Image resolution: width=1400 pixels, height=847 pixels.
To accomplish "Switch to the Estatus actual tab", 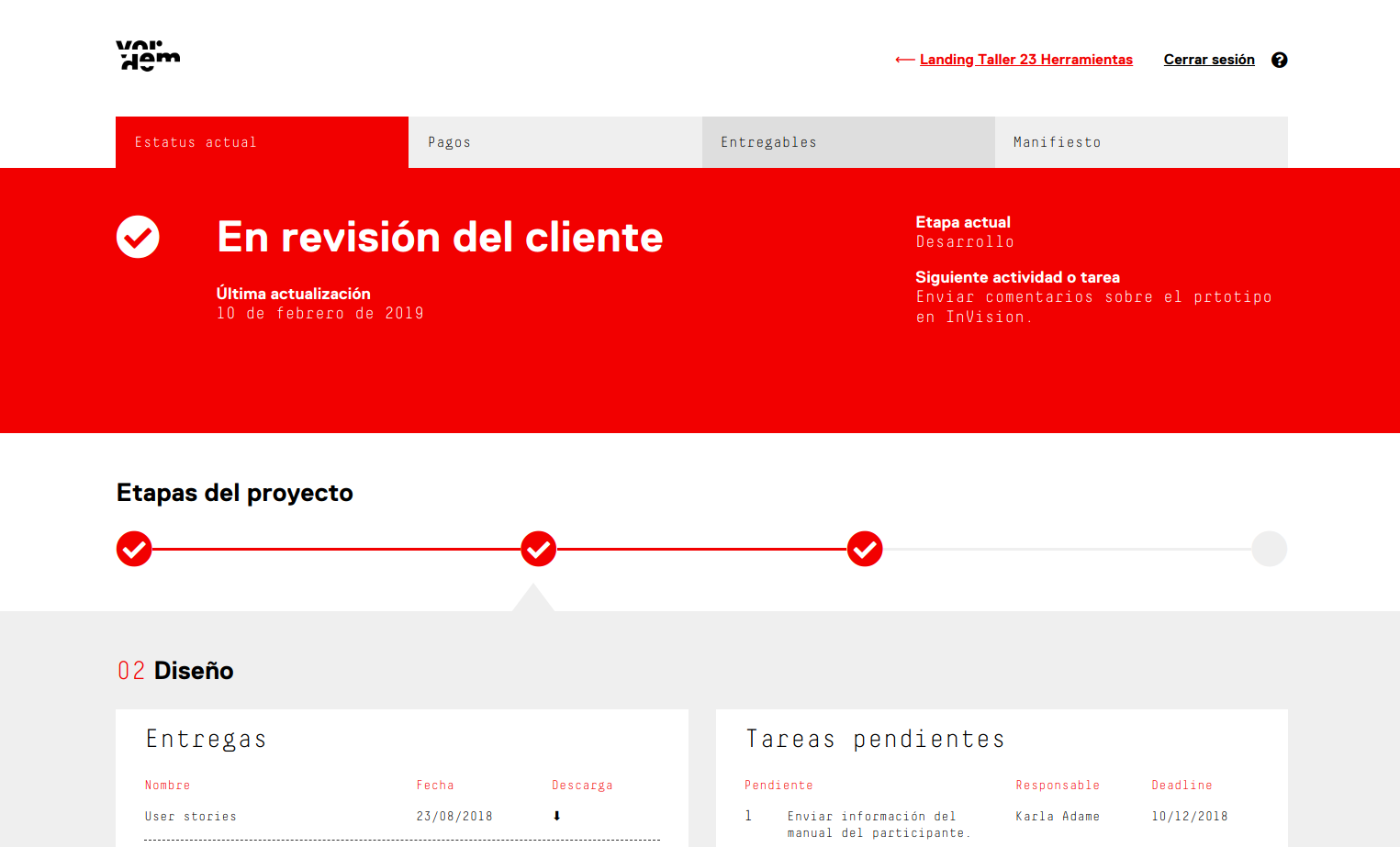I will pos(262,142).
